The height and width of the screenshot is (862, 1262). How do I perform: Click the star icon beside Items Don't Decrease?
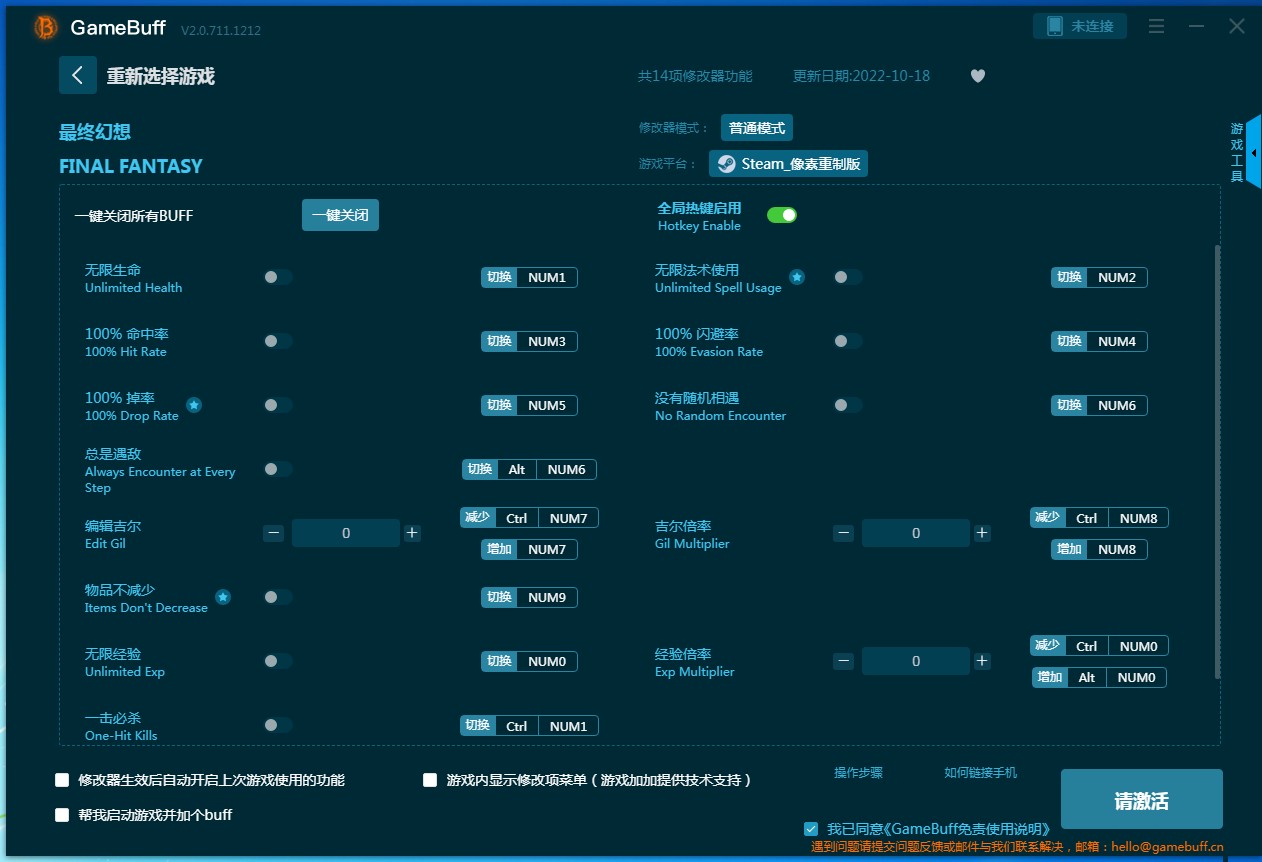tap(223, 597)
